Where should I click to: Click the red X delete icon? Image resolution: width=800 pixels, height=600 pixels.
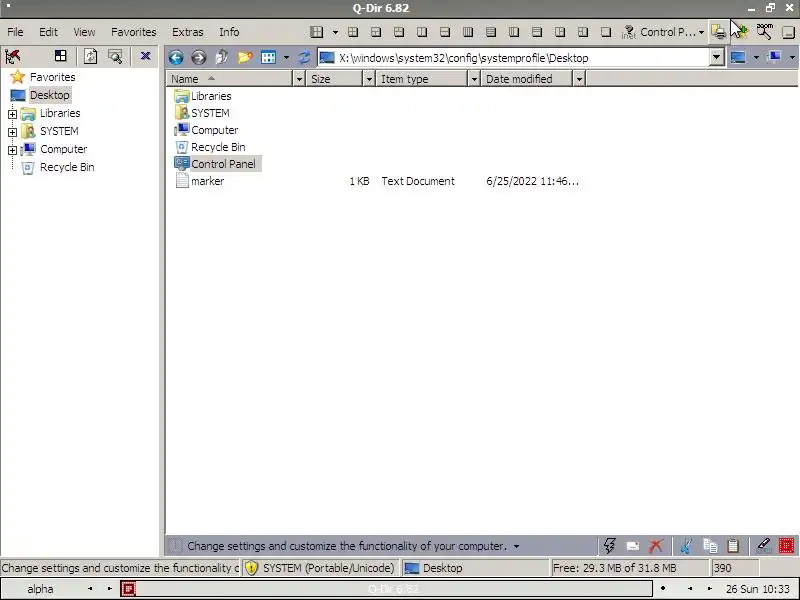pos(656,546)
